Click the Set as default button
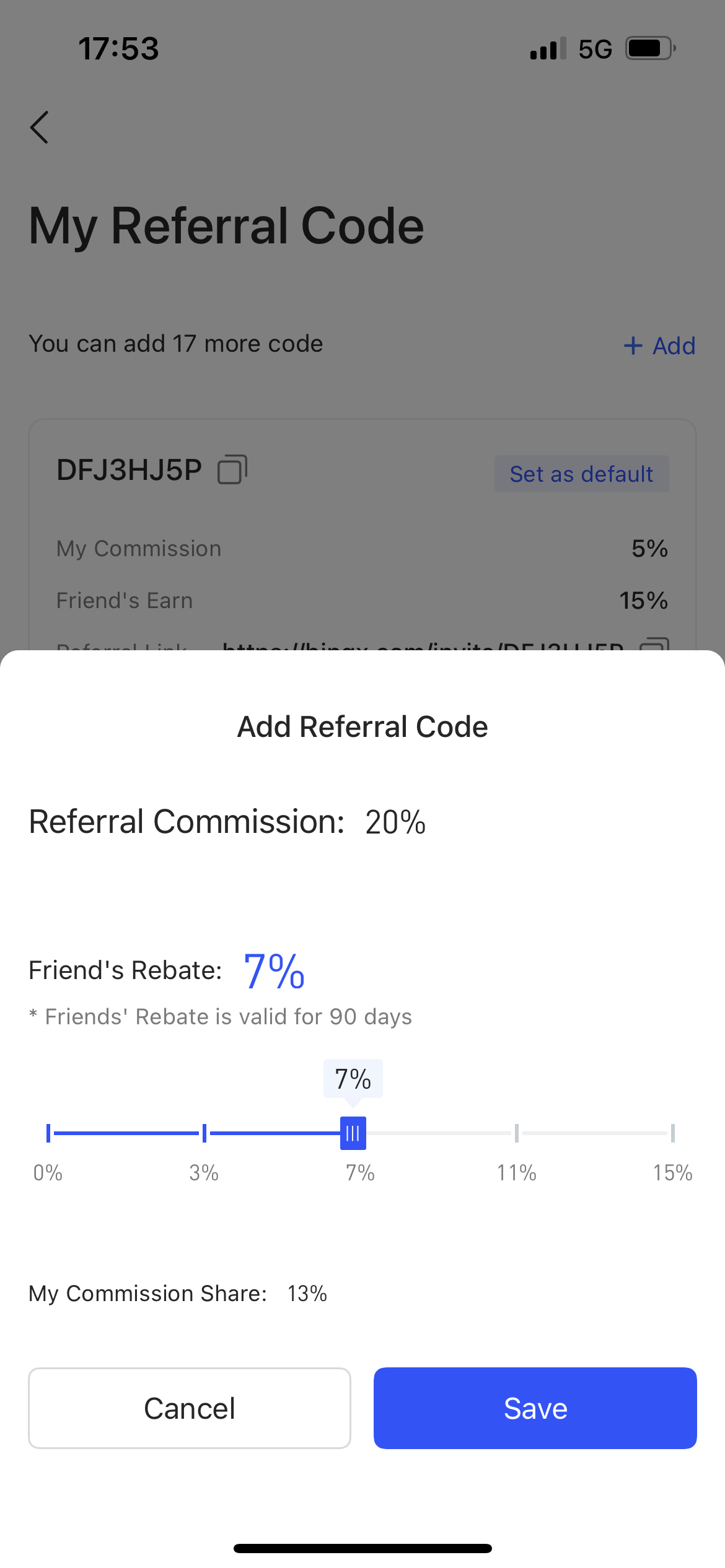Screen dimensions: 725x1568 coord(581,474)
